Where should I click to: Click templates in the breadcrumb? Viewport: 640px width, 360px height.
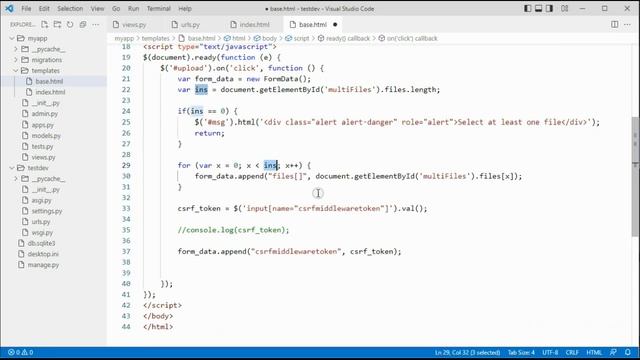[x=156, y=38]
